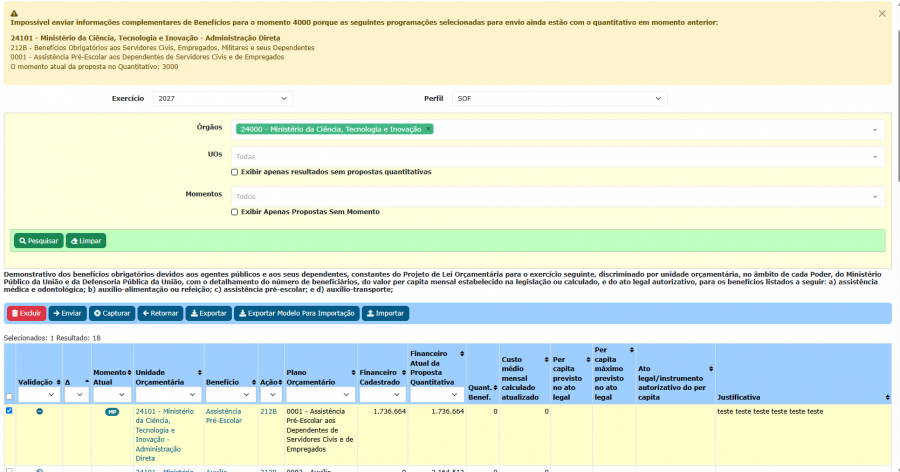Click the warning triangle icon in banner

coord(14,13)
